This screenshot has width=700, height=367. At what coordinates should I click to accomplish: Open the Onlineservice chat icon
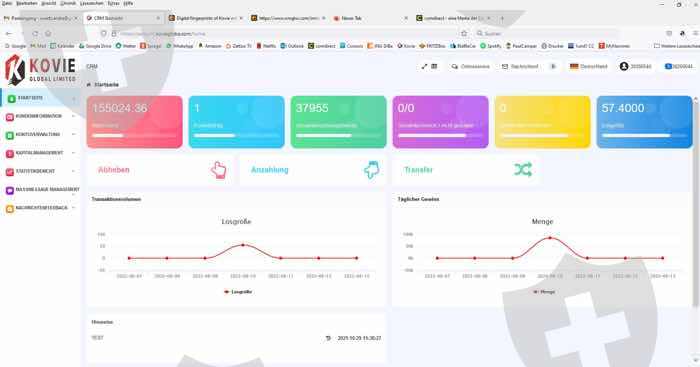tap(454, 67)
